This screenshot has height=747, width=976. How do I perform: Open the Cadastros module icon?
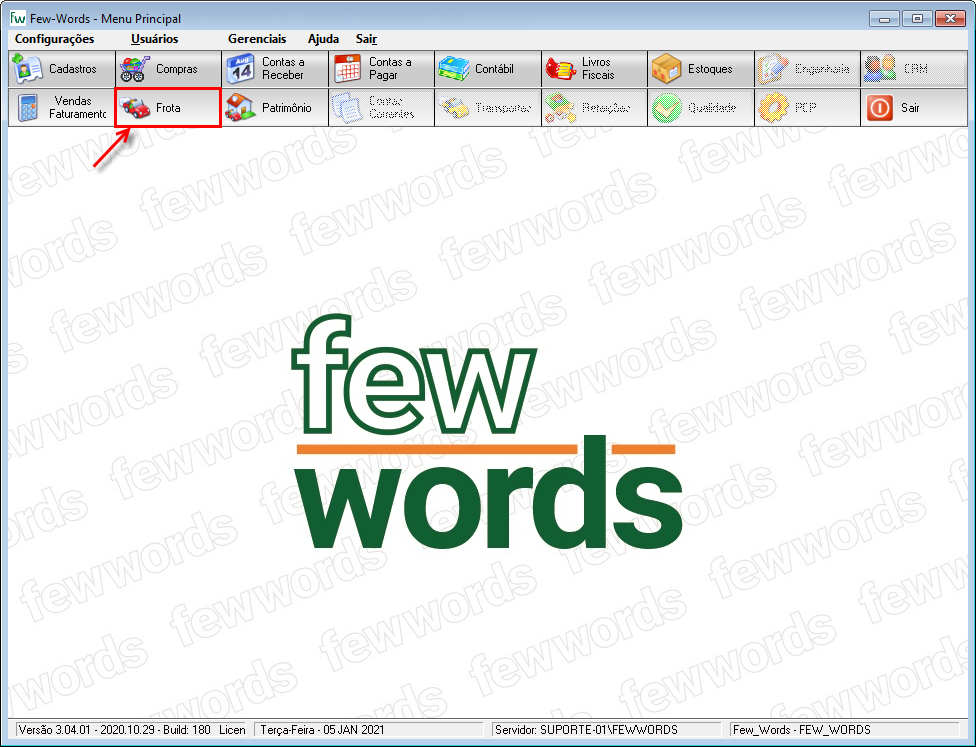pos(28,68)
